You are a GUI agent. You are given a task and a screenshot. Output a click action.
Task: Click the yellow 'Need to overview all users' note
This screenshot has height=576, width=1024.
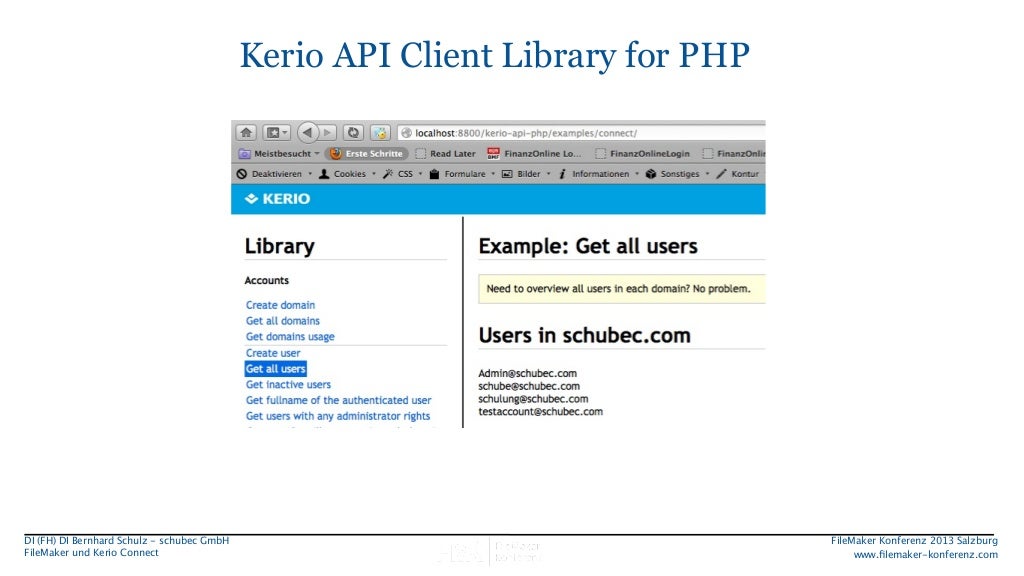click(622, 289)
